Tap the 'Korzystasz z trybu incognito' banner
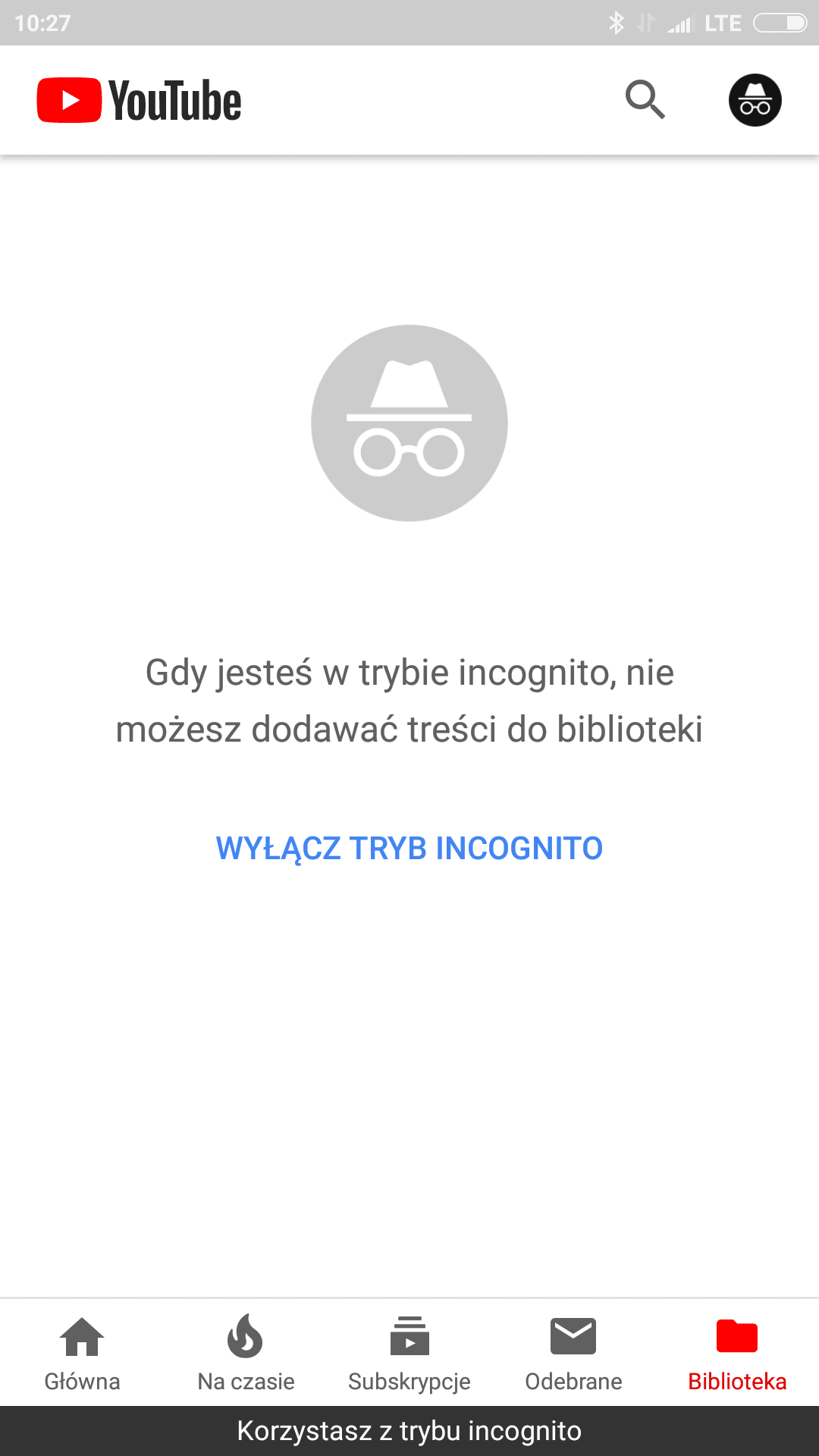Viewport: 819px width, 1456px height. (x=409, y=1431)
